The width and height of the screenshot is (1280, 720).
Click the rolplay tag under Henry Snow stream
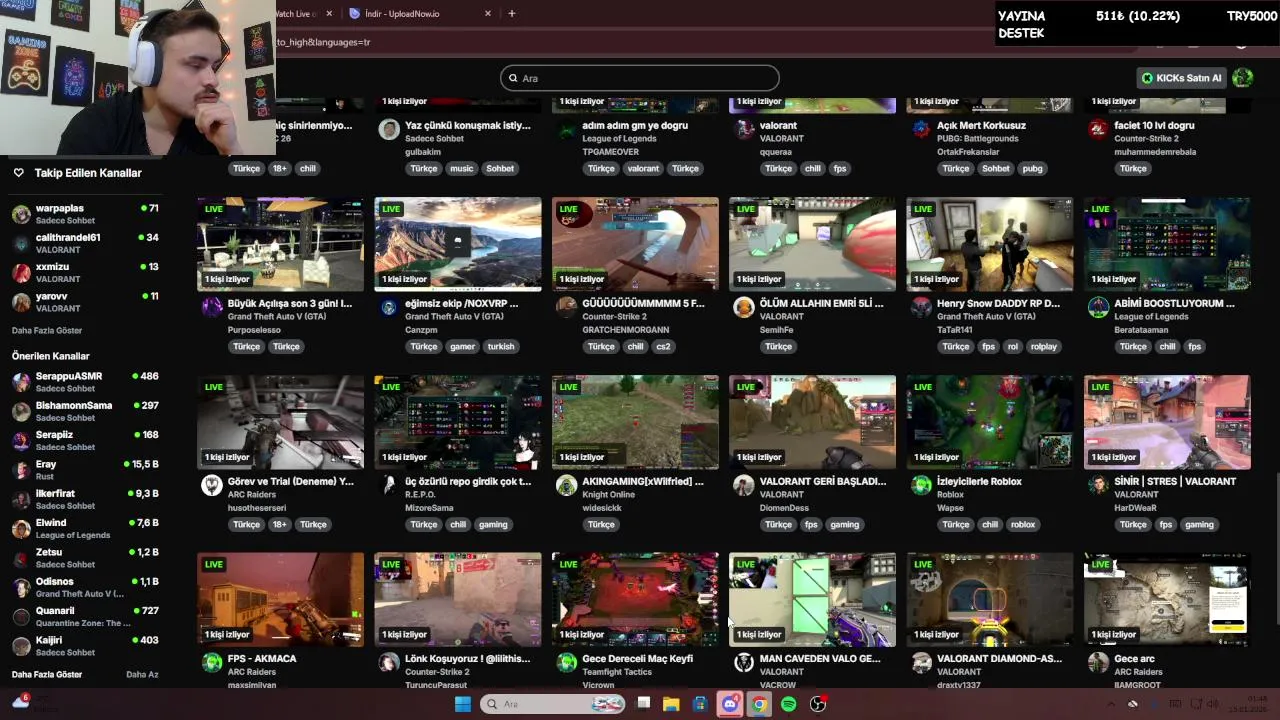point(1044,346)
